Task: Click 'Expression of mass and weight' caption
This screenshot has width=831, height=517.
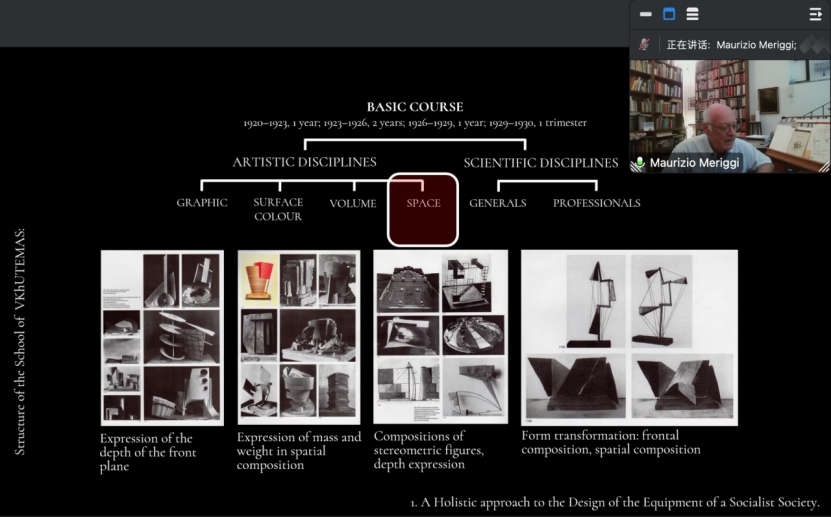Action: point(298,451)
